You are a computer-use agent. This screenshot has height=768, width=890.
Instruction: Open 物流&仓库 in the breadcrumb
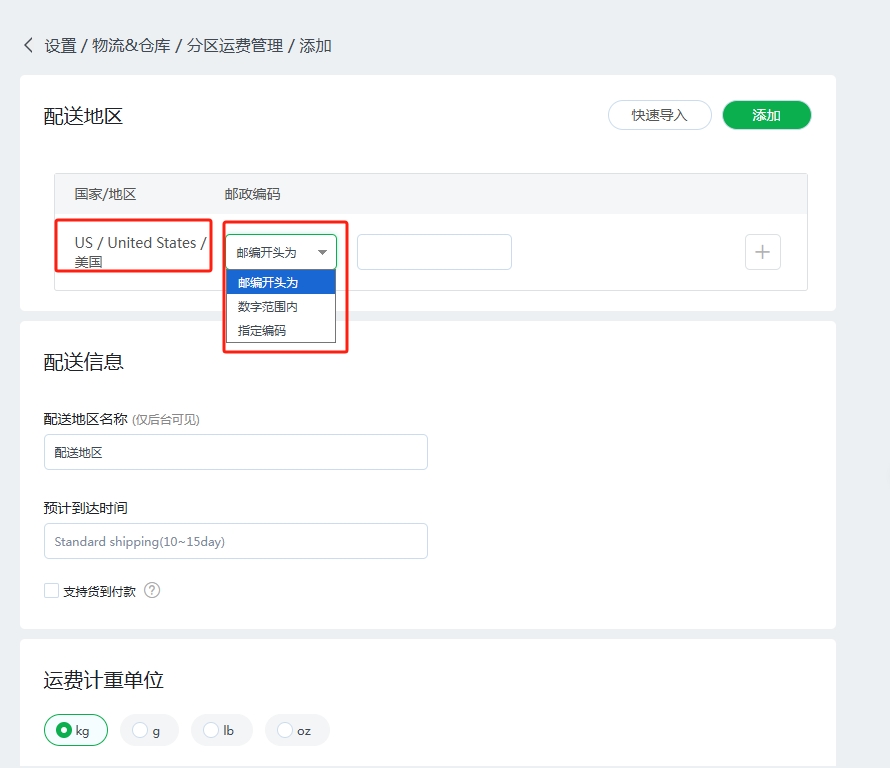[x=131, y=46]
